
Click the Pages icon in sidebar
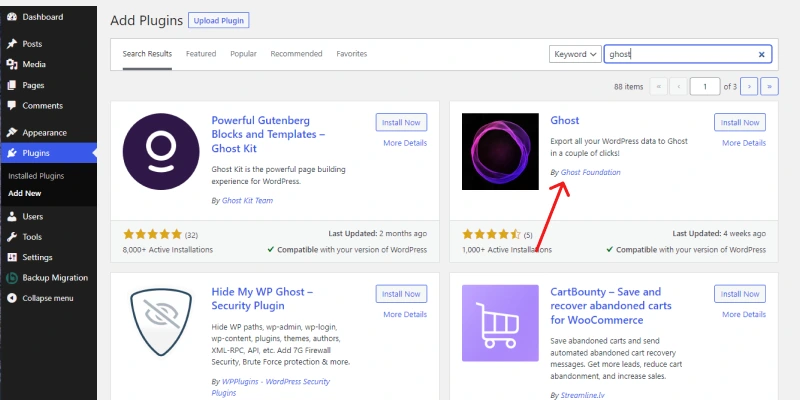tap(12, 85)
